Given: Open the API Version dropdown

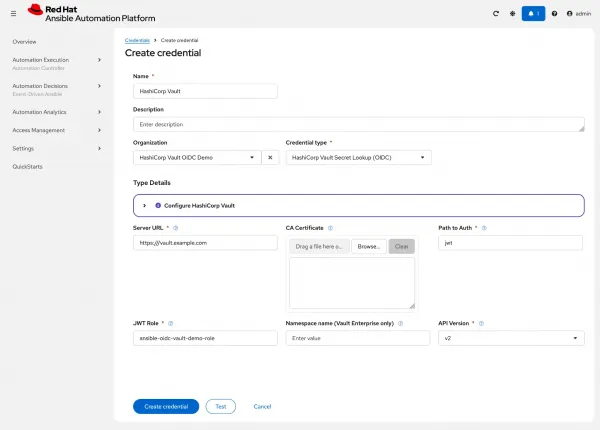Looking at the screenshot, I should coord(511,338).
